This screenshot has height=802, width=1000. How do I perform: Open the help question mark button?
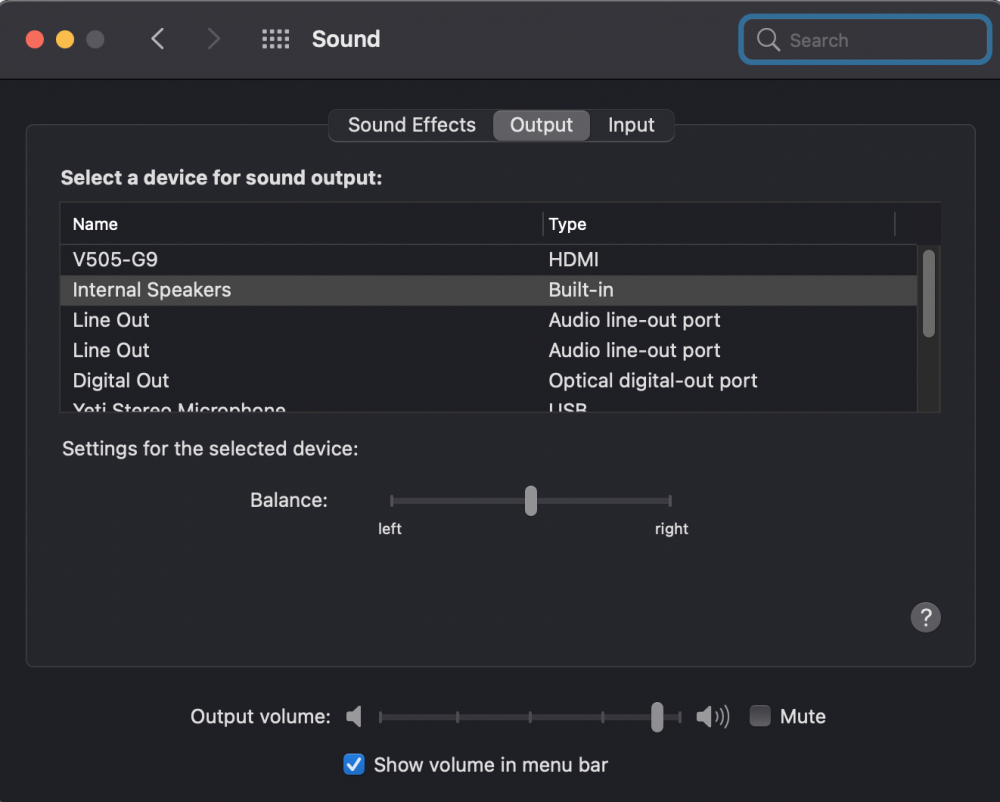925,616
